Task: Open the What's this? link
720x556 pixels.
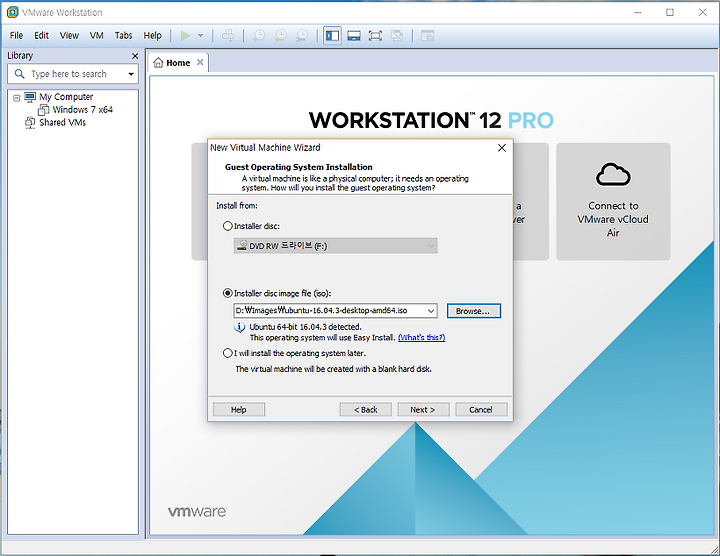Action: coord(422,337)
